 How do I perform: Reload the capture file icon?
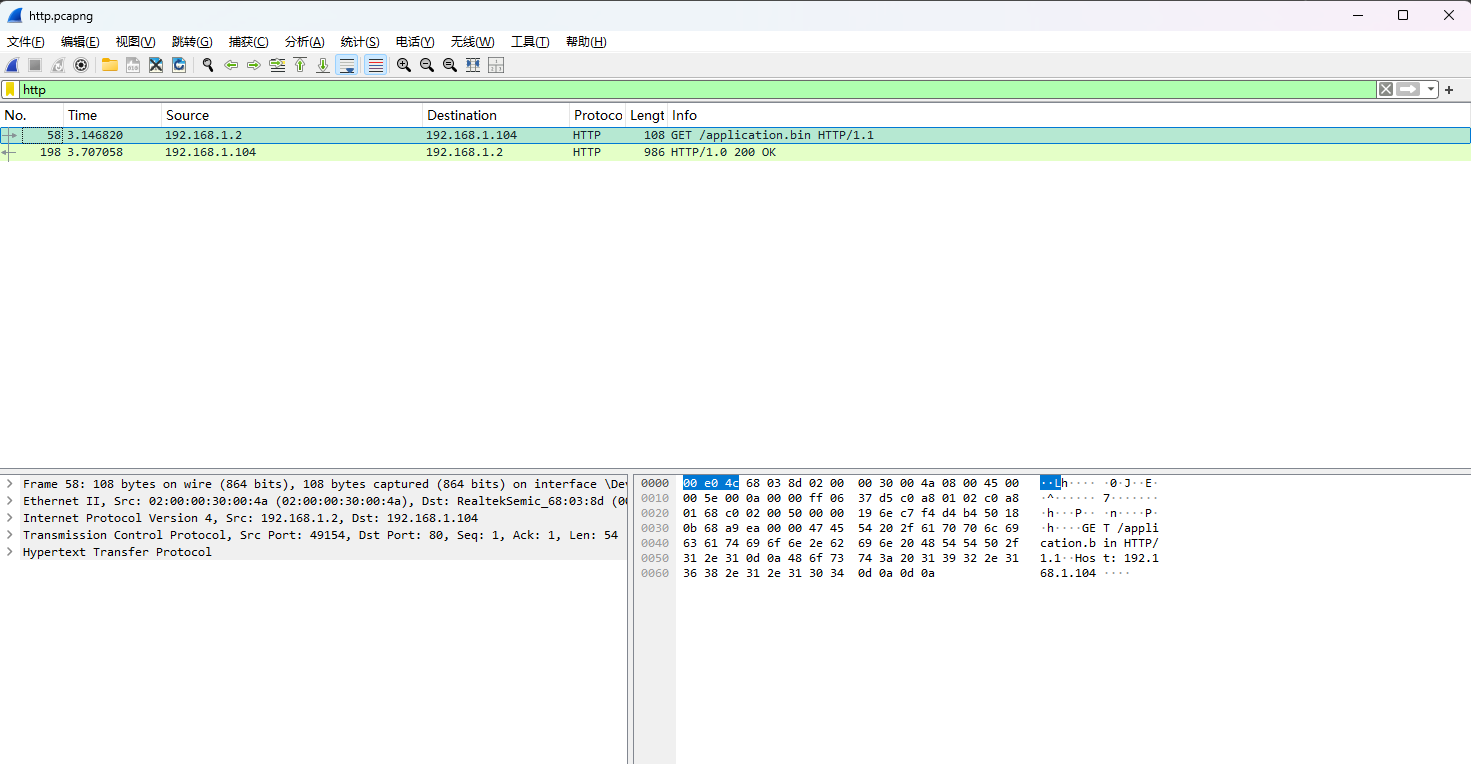[179, 65]
